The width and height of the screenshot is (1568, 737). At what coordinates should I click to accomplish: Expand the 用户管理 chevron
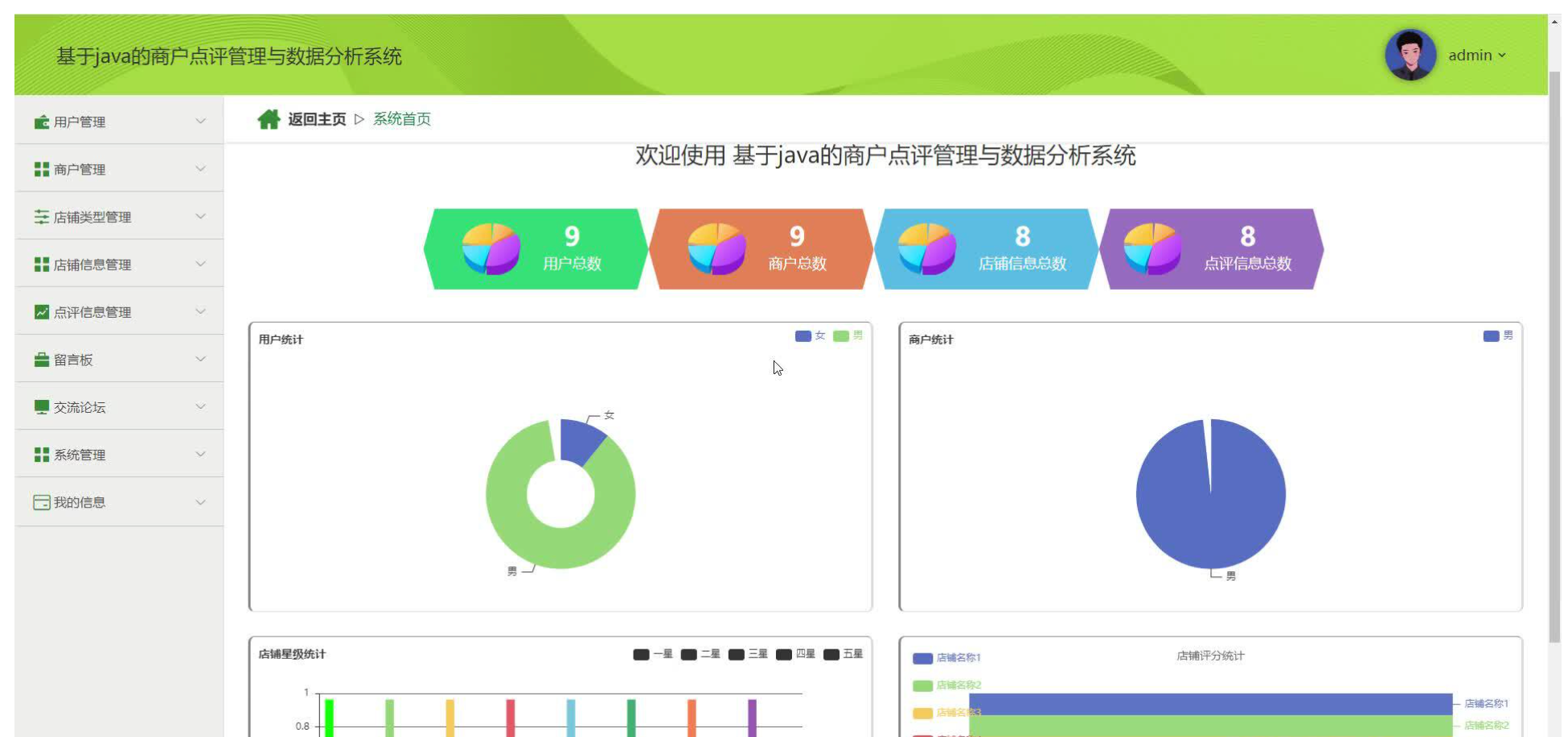pyautogui.click(x=200, y=121)
